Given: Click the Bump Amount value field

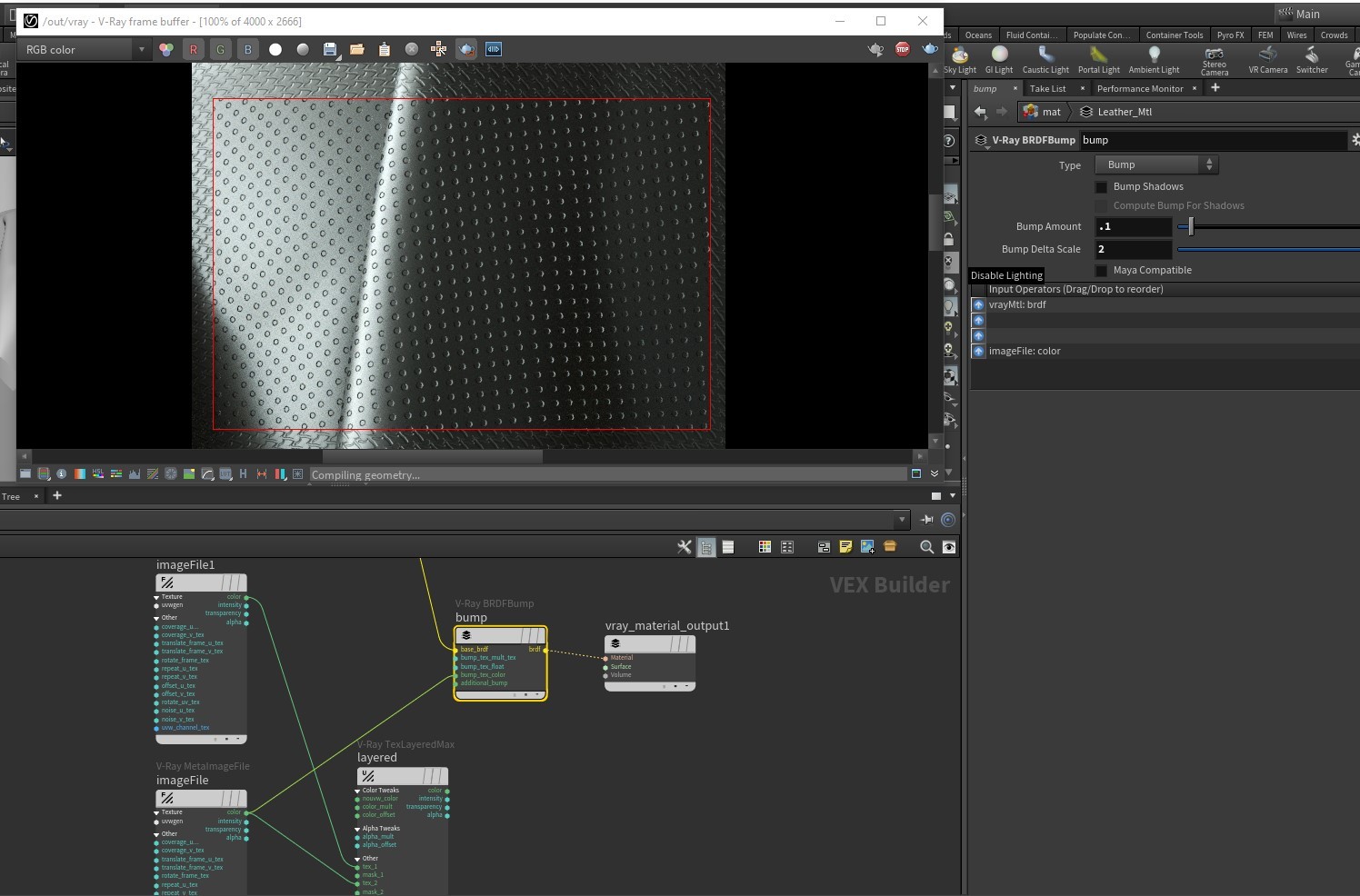Looking at the screenshot, I should tap(1134, 226).
